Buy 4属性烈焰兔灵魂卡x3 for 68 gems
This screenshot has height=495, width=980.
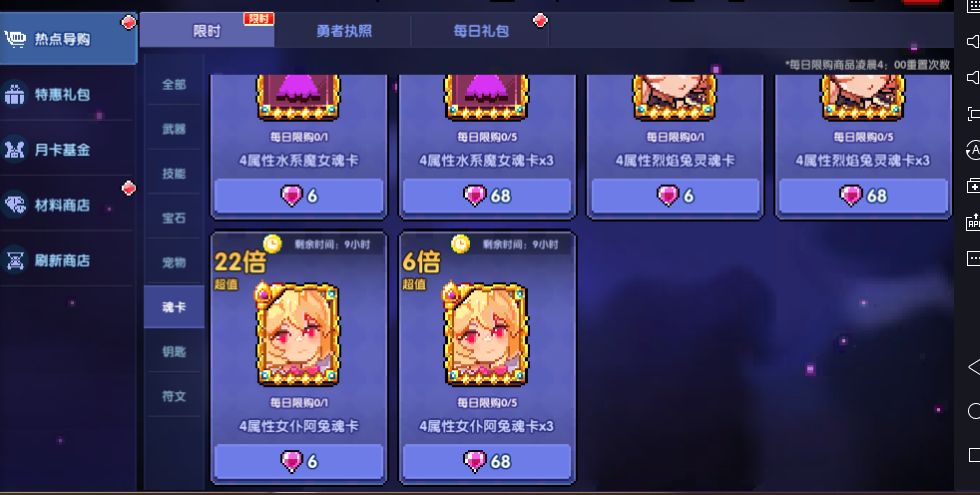862,196
